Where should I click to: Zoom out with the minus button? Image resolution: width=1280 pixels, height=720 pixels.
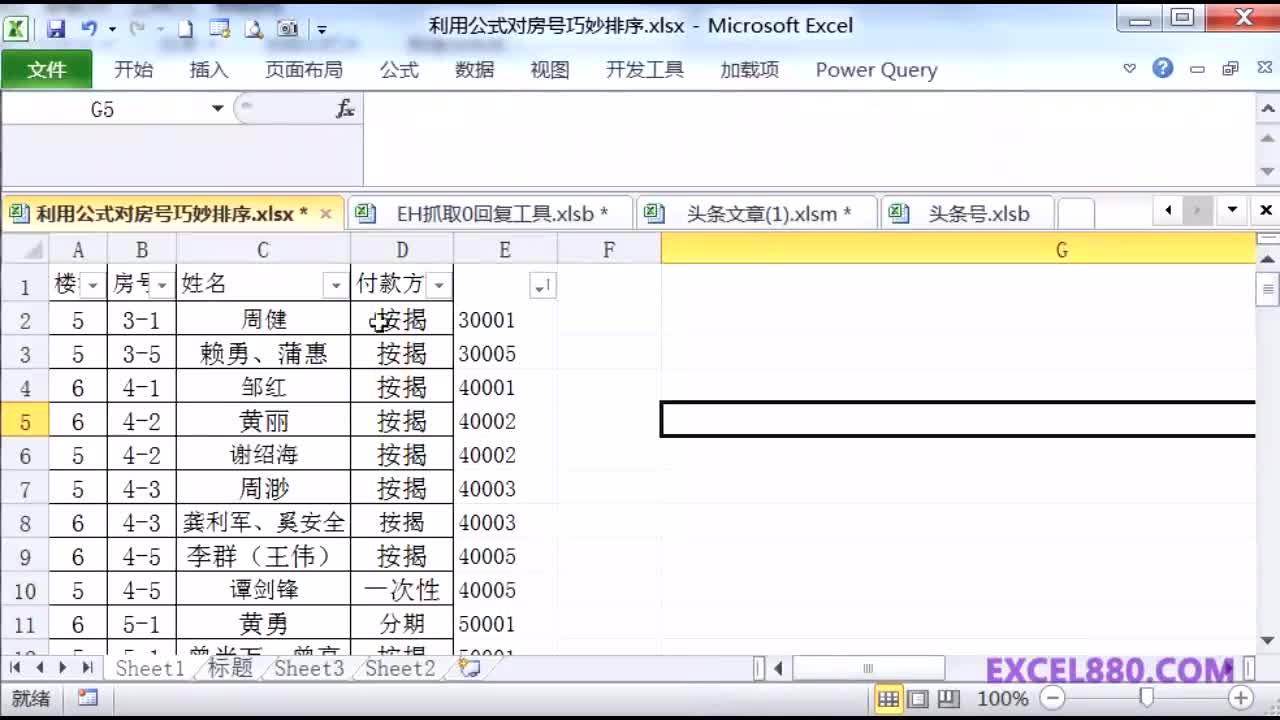click(x=1053, y=697)
